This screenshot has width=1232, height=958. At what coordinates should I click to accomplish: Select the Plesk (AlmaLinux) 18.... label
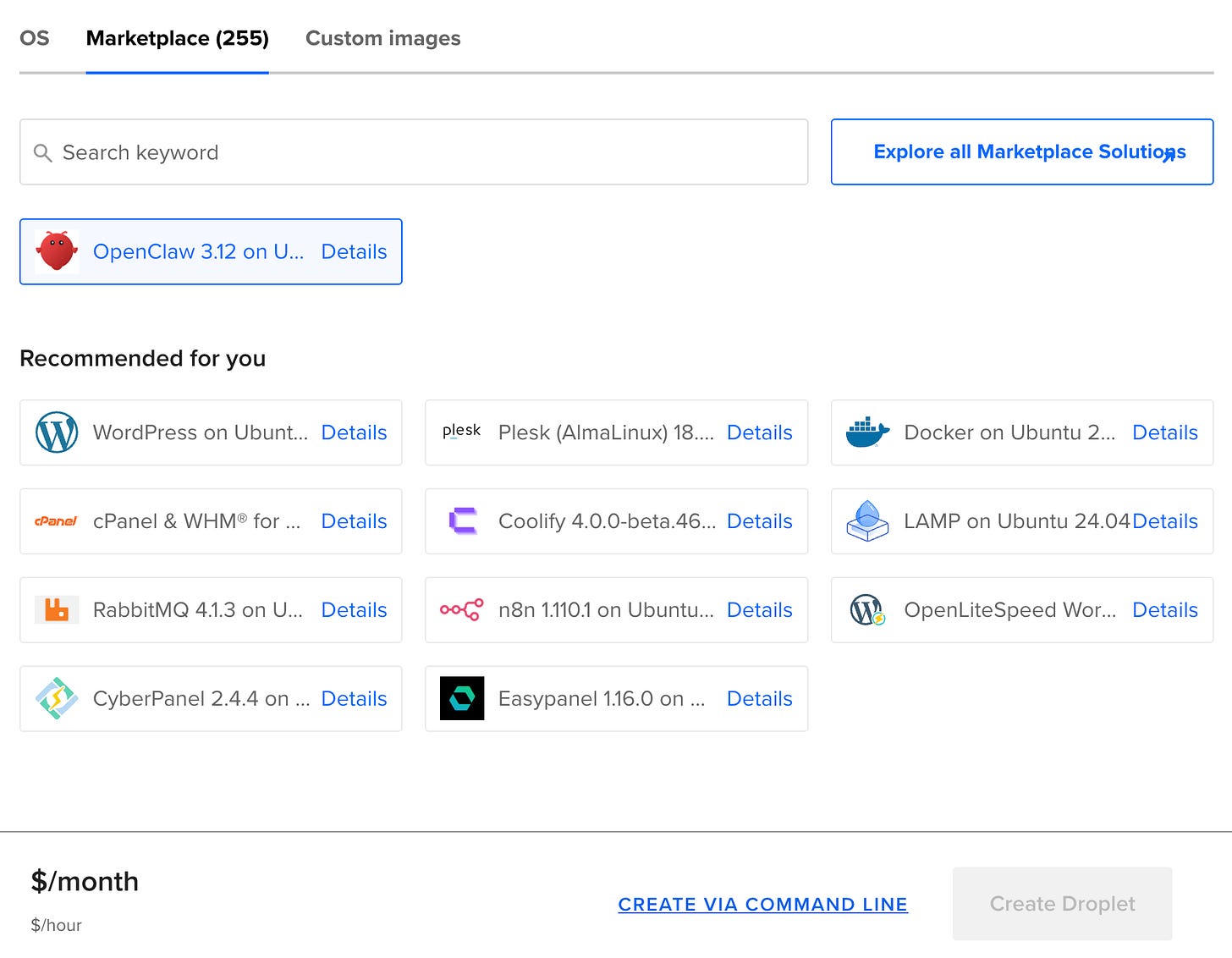pyautogui.click(x=606, y=432)
